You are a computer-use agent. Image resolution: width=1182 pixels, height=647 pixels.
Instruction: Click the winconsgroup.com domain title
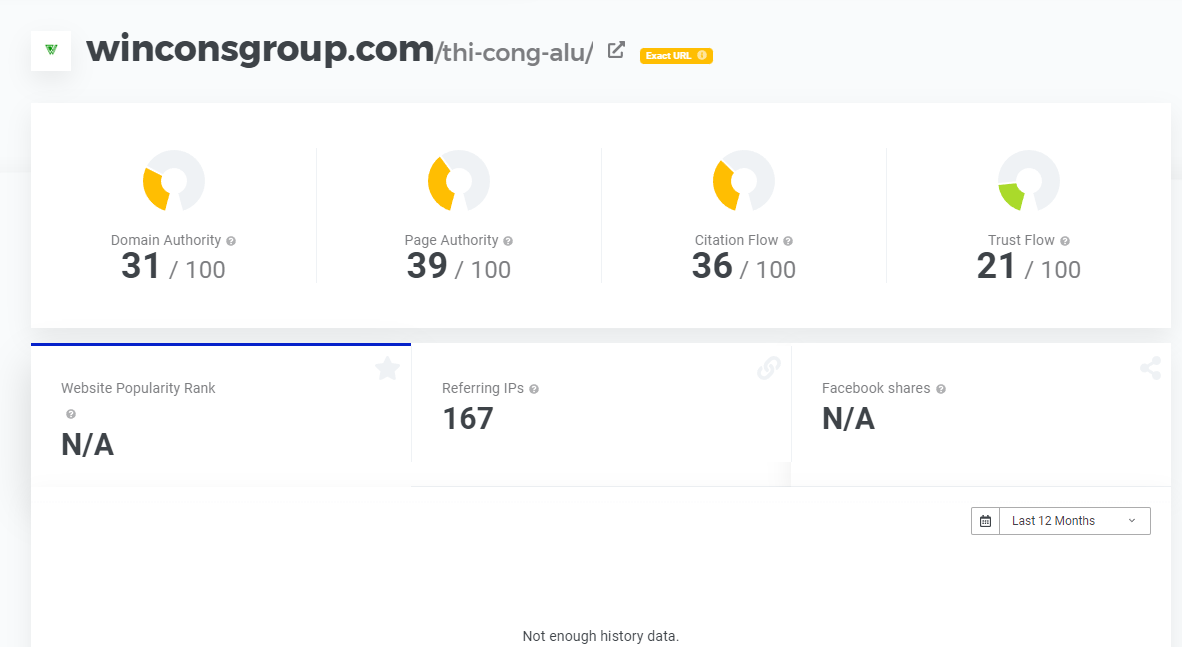(260, 49)
